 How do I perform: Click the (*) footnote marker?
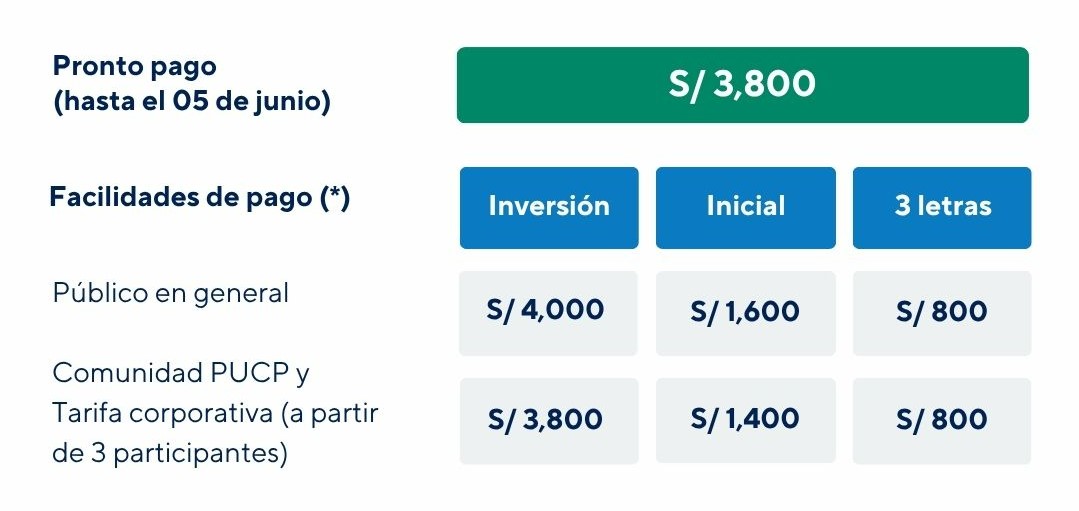[x=334, y=197]
